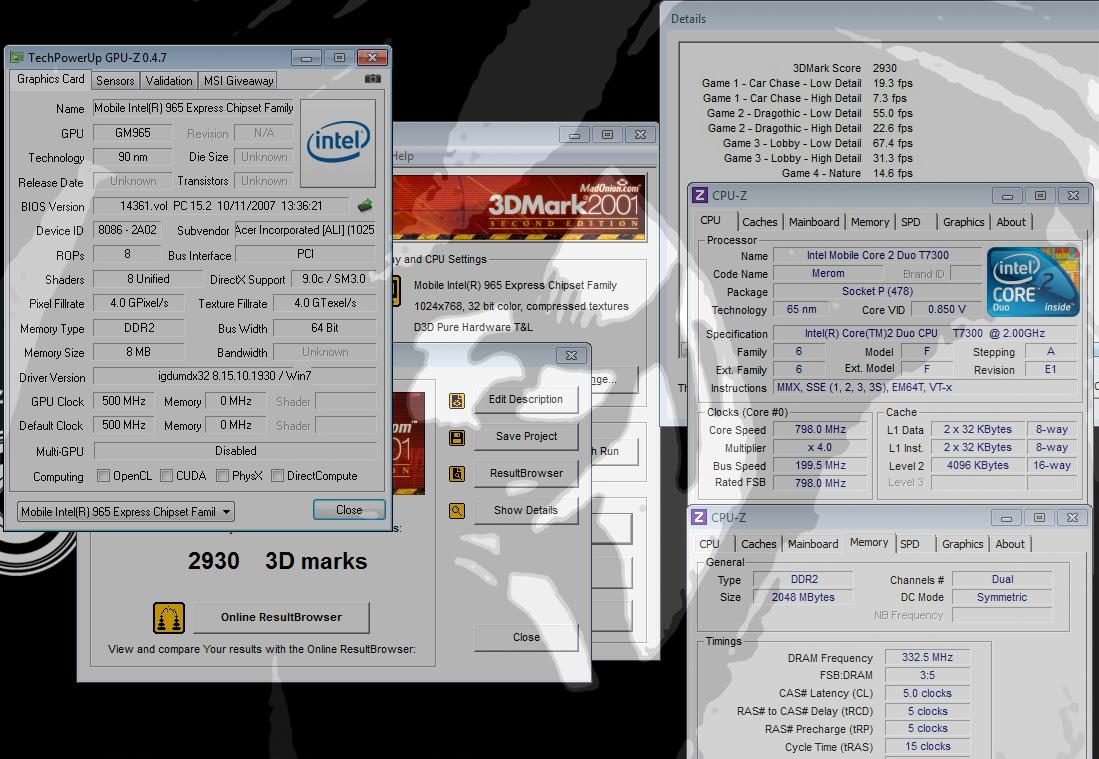Screen dimensions: 1099x759
Task: Open Caches tab in upper CPU-Z window
Action: [x=760, y=222]
